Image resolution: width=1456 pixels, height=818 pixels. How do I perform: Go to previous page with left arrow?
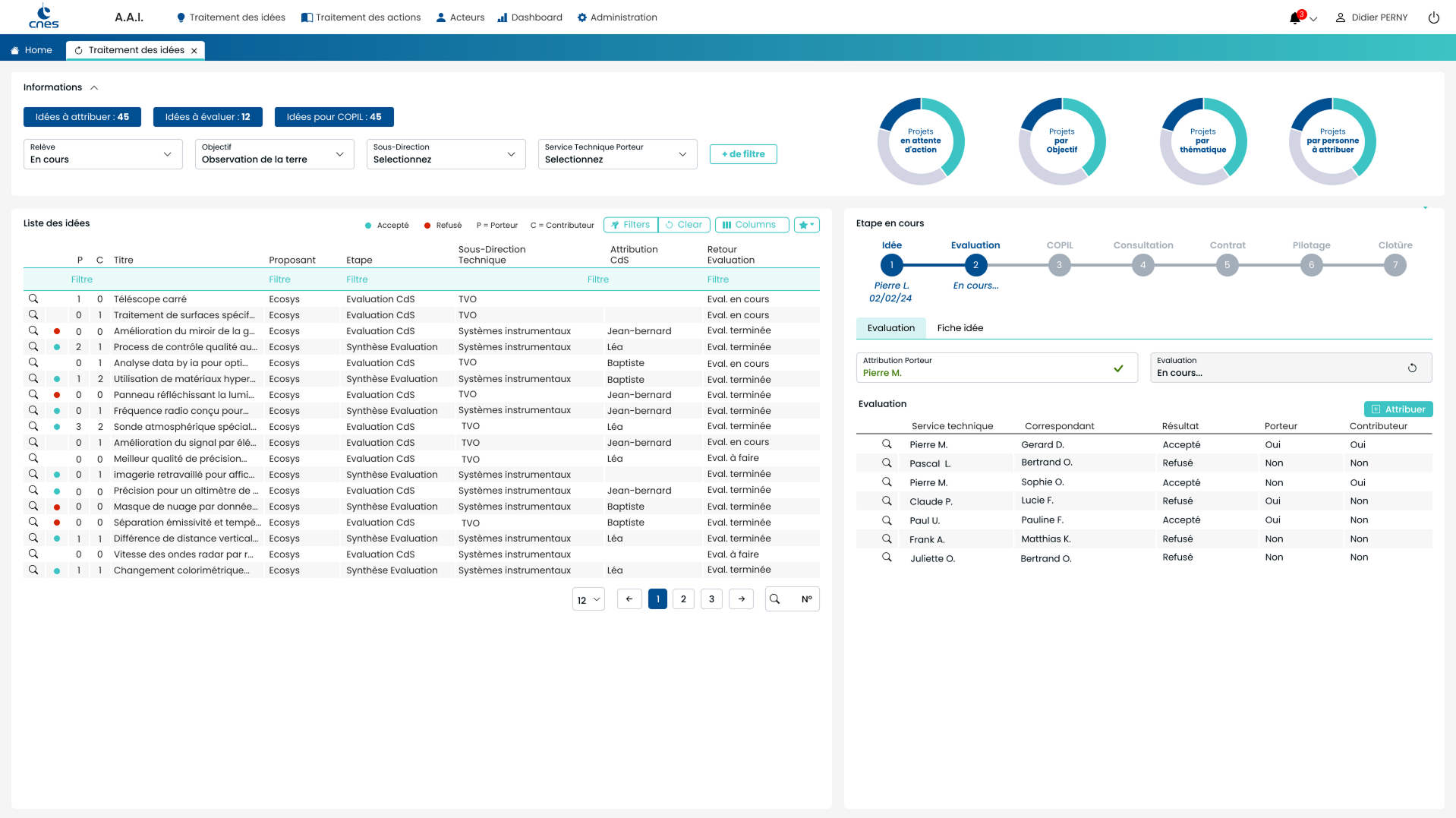coord(629,599)
